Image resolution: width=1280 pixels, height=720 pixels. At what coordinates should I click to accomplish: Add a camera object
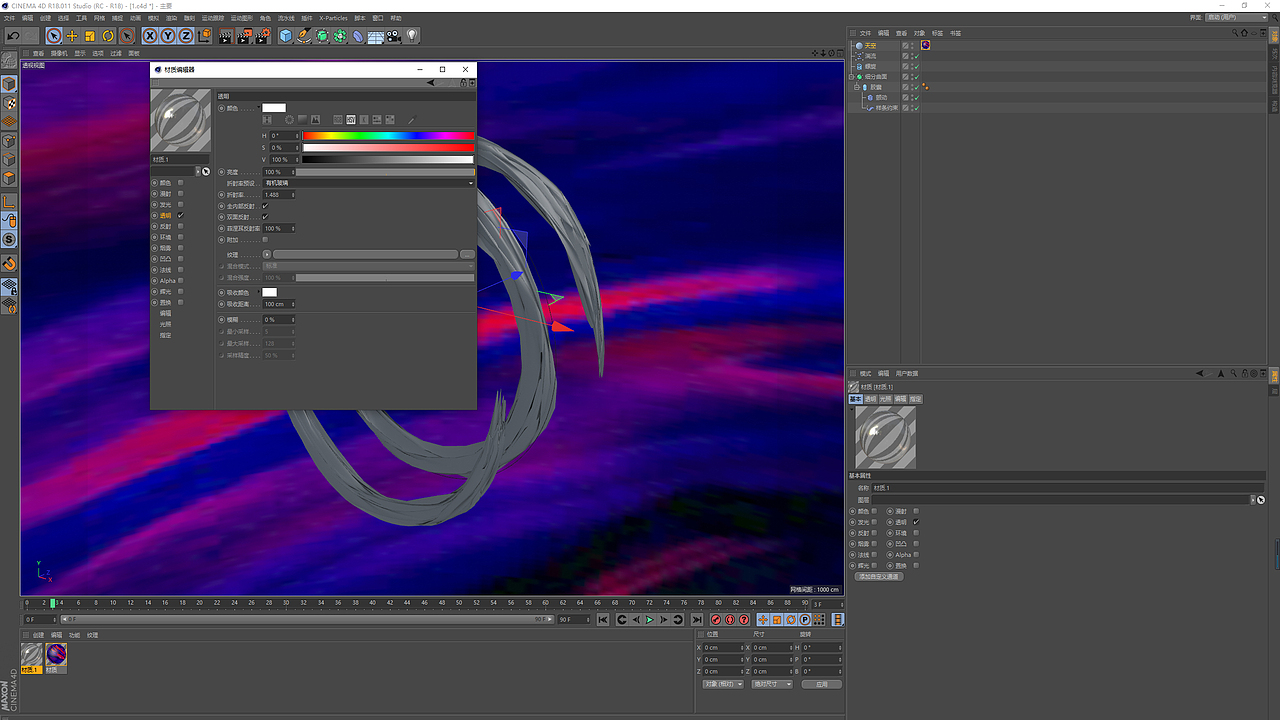click(x=394, y=36)
